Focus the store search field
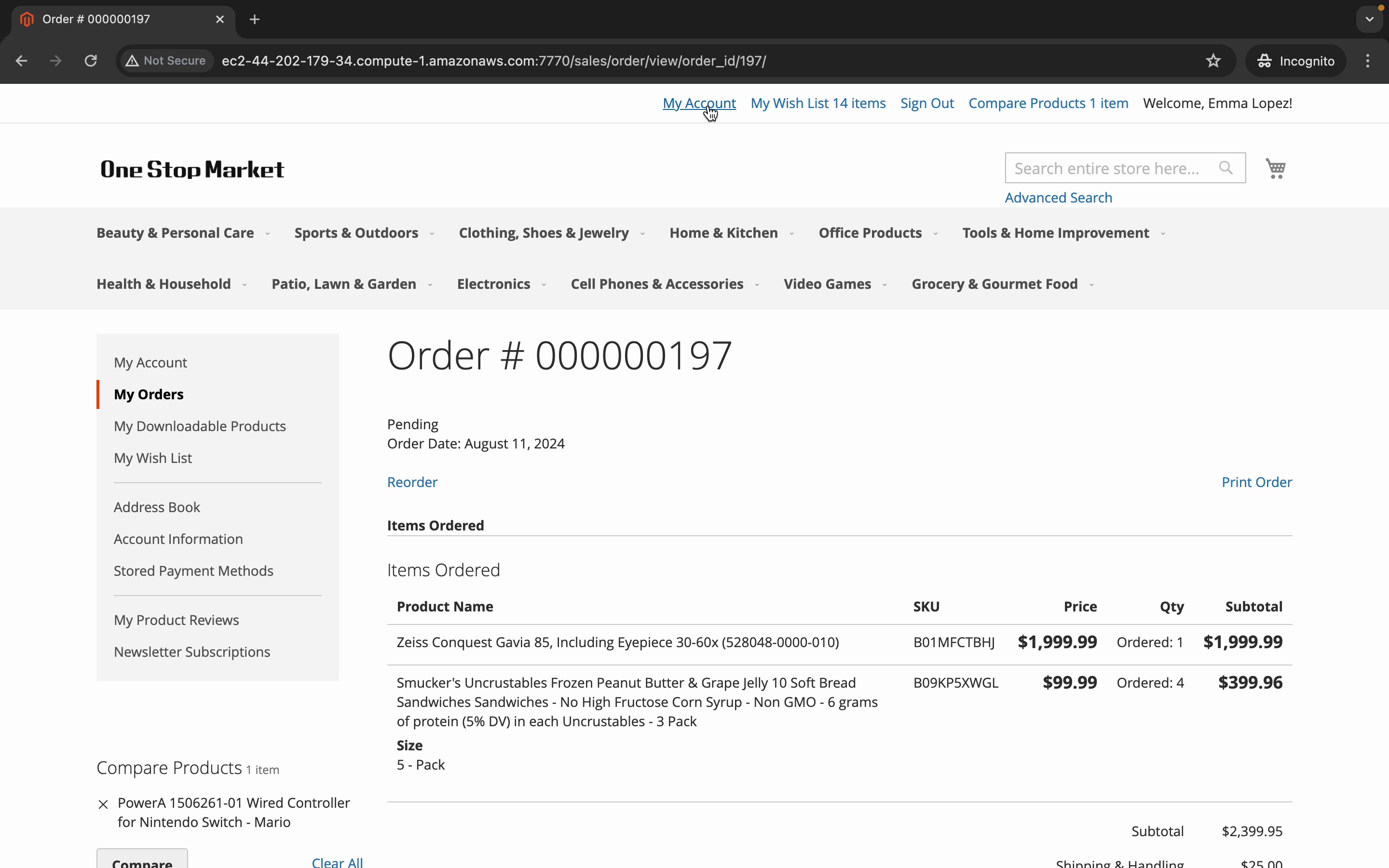The width and height of the screenshot is (1389, 868). click(1106, 168)
